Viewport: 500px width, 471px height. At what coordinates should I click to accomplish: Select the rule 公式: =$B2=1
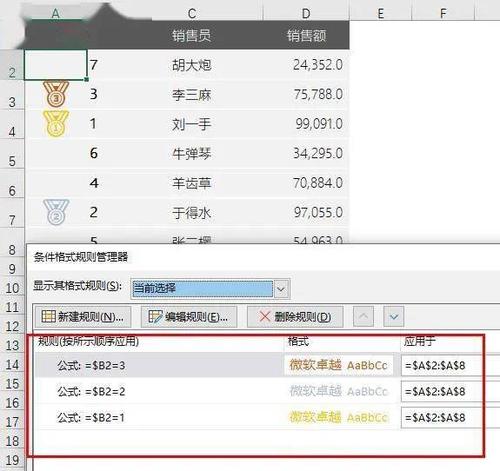(159, 417)
